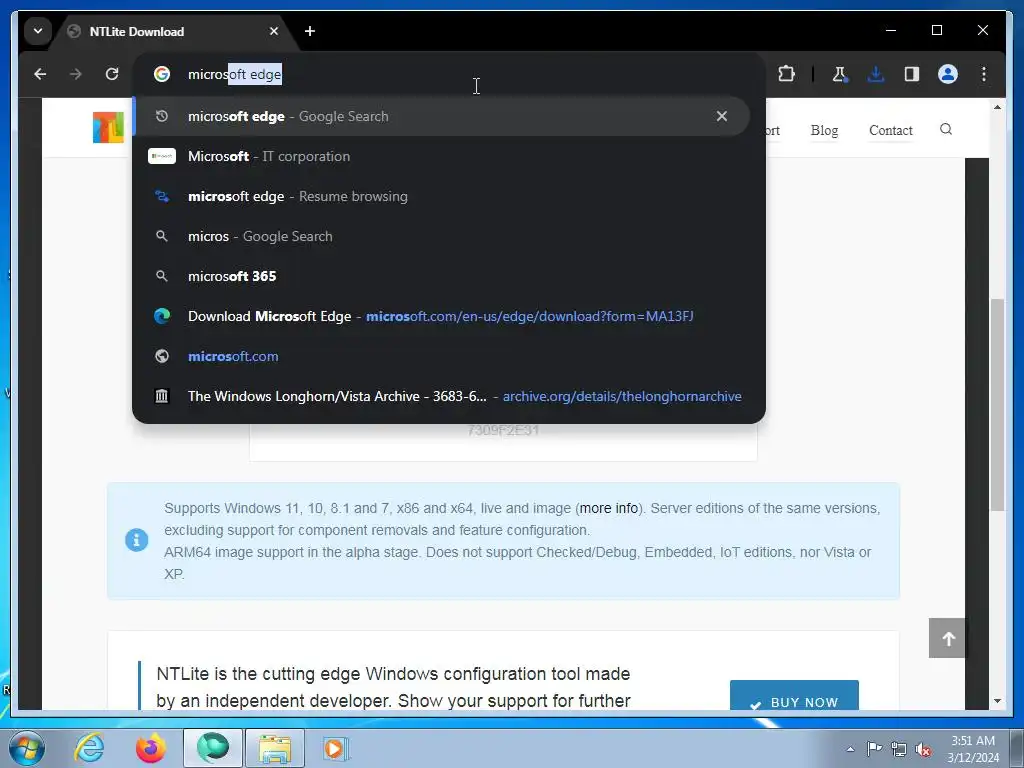
Task: Click the back-to-top arrow button
Action: pos(948,638)
